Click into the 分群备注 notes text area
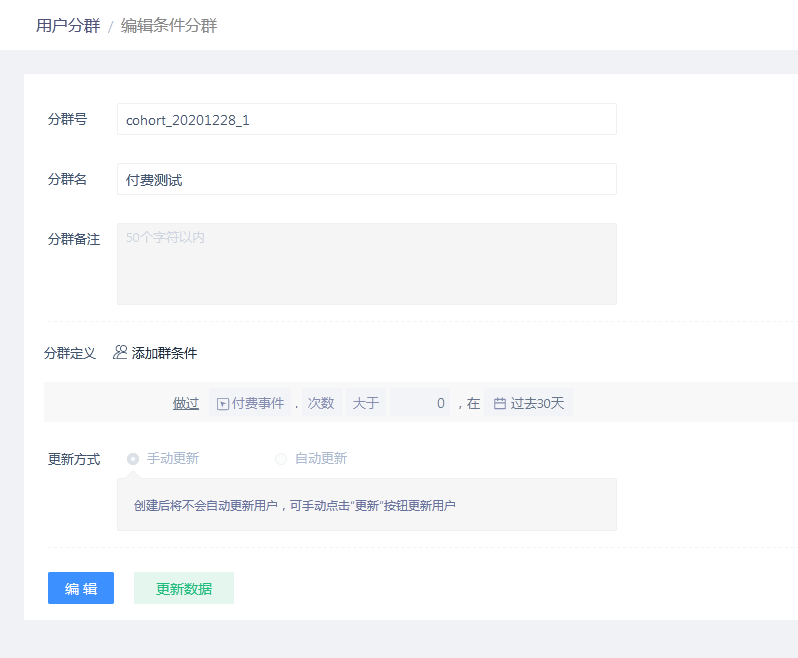Screen dimensions: 798x658 (x=366, y=264)
